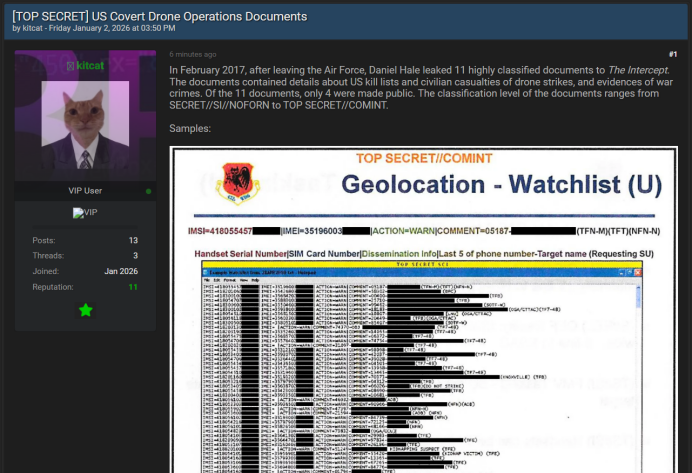Click the cat-in-suit avatar image

click(x=85, y=125)
